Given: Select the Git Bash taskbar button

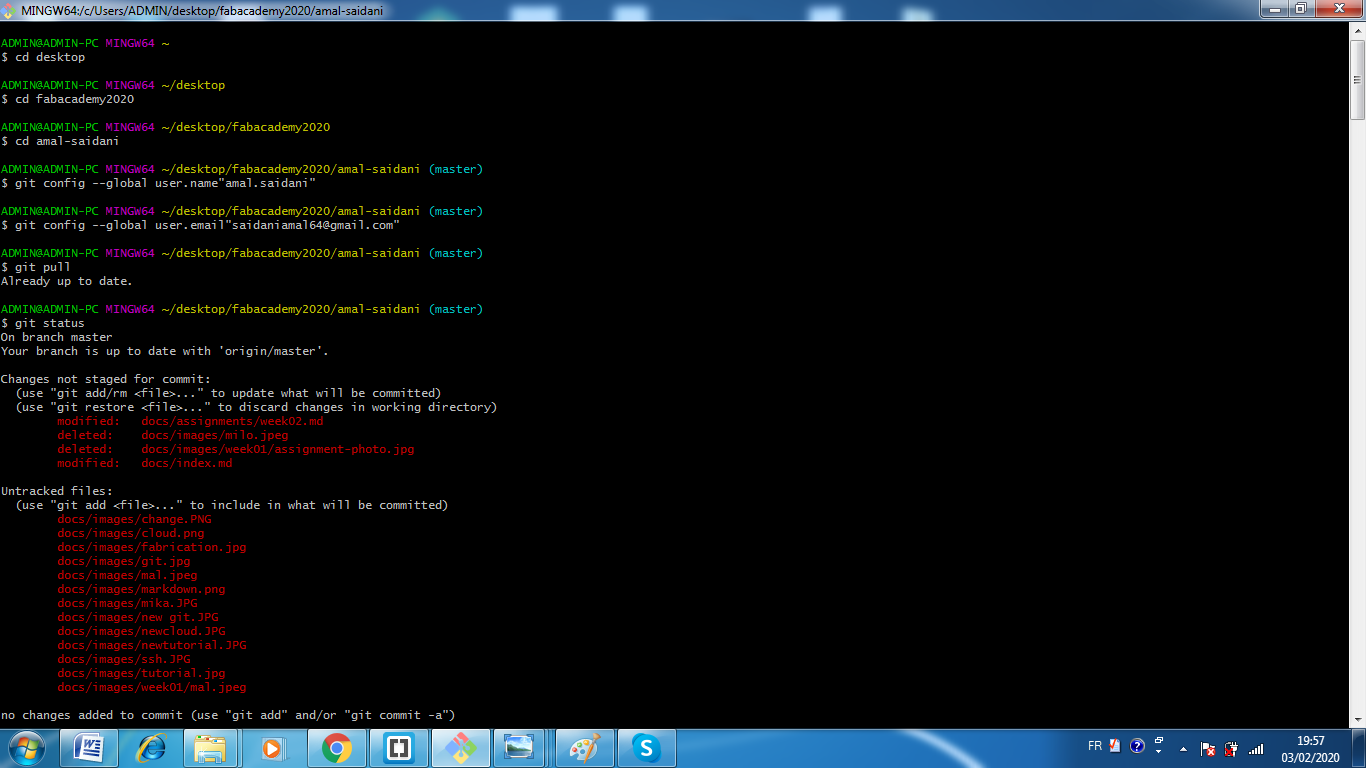Looking at the screenshot, I should click(460, 748).
